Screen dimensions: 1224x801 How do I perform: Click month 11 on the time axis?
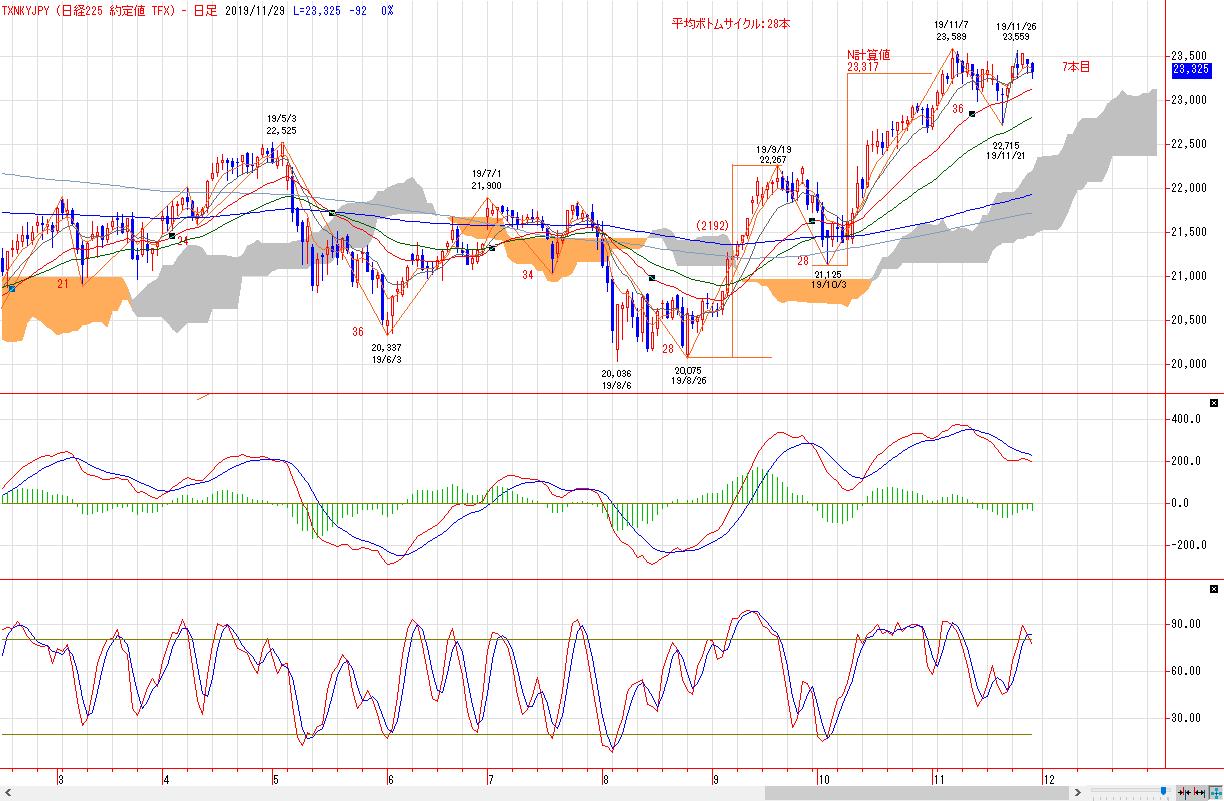click(x=938, y=777)
